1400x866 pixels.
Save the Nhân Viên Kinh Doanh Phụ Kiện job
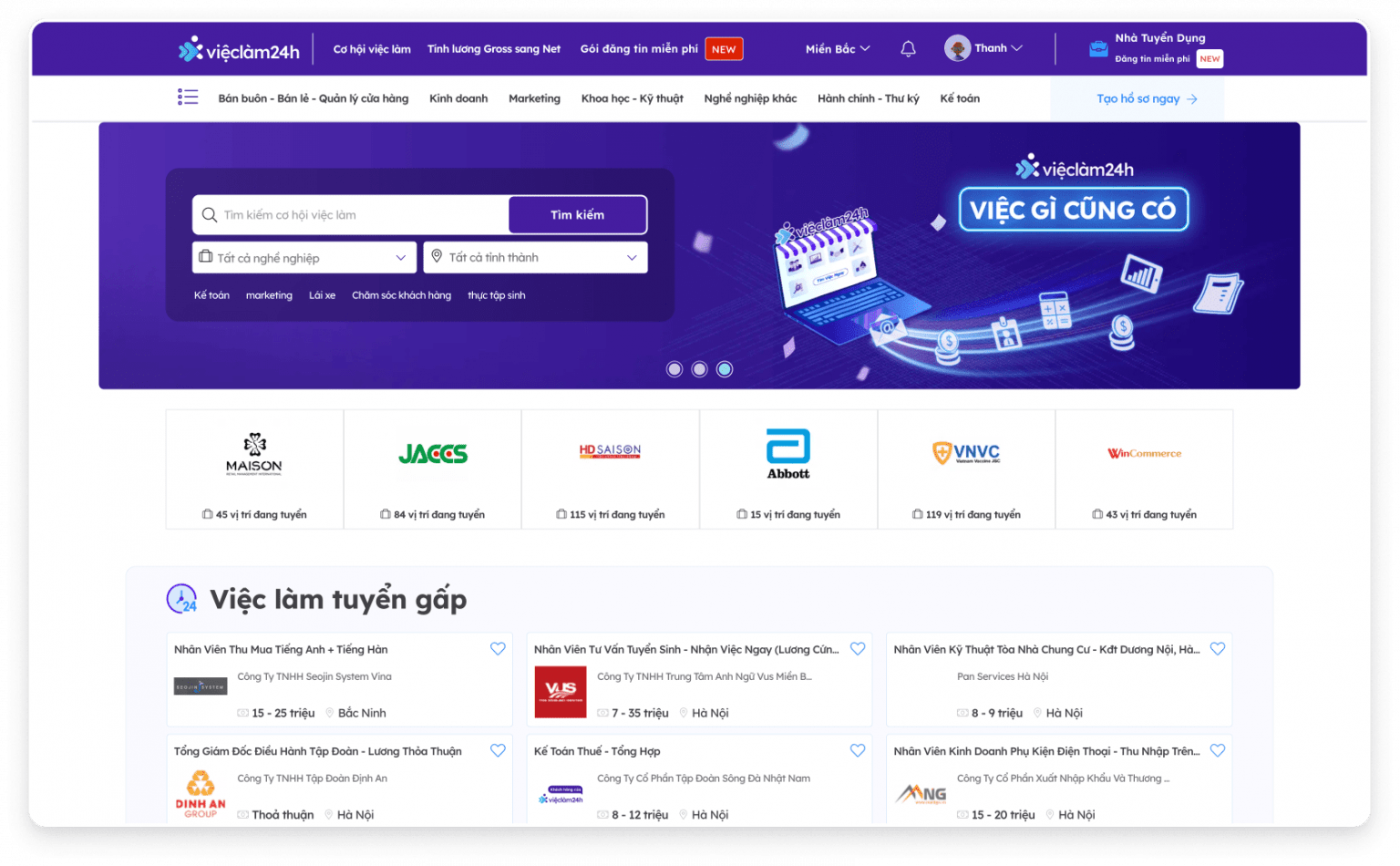[x=1218, y=751]
